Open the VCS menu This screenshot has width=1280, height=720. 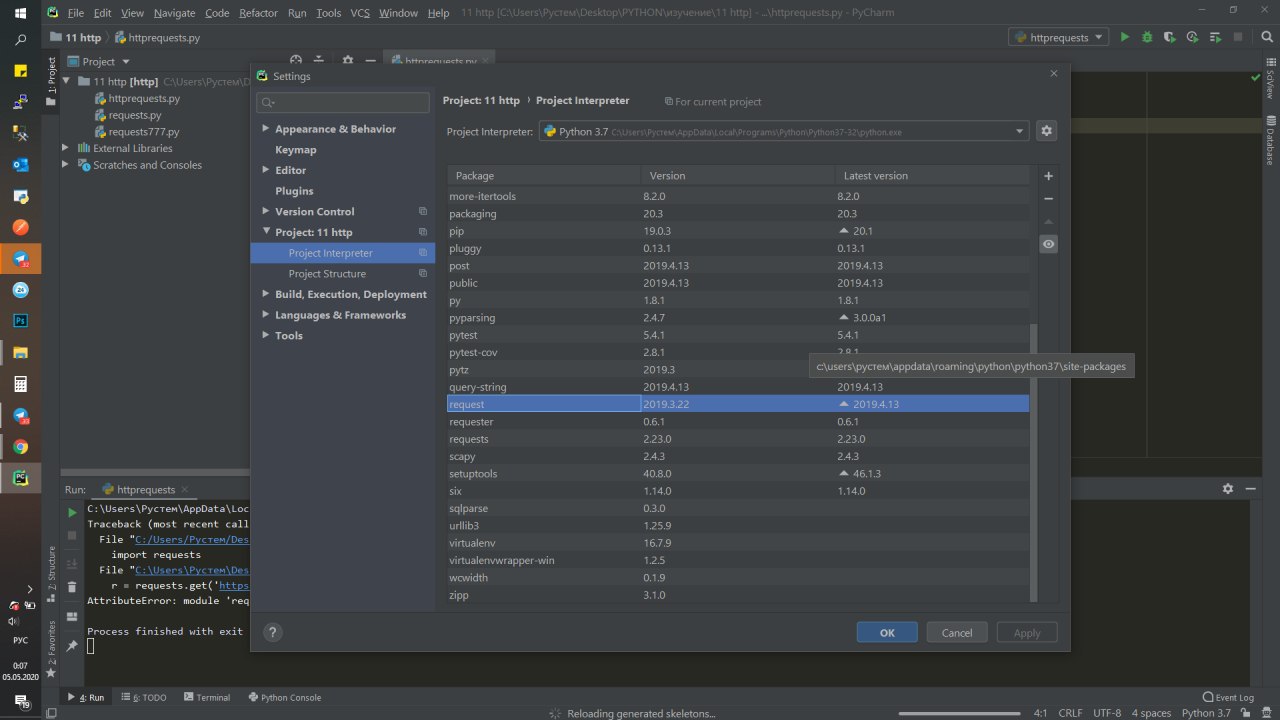360,13
